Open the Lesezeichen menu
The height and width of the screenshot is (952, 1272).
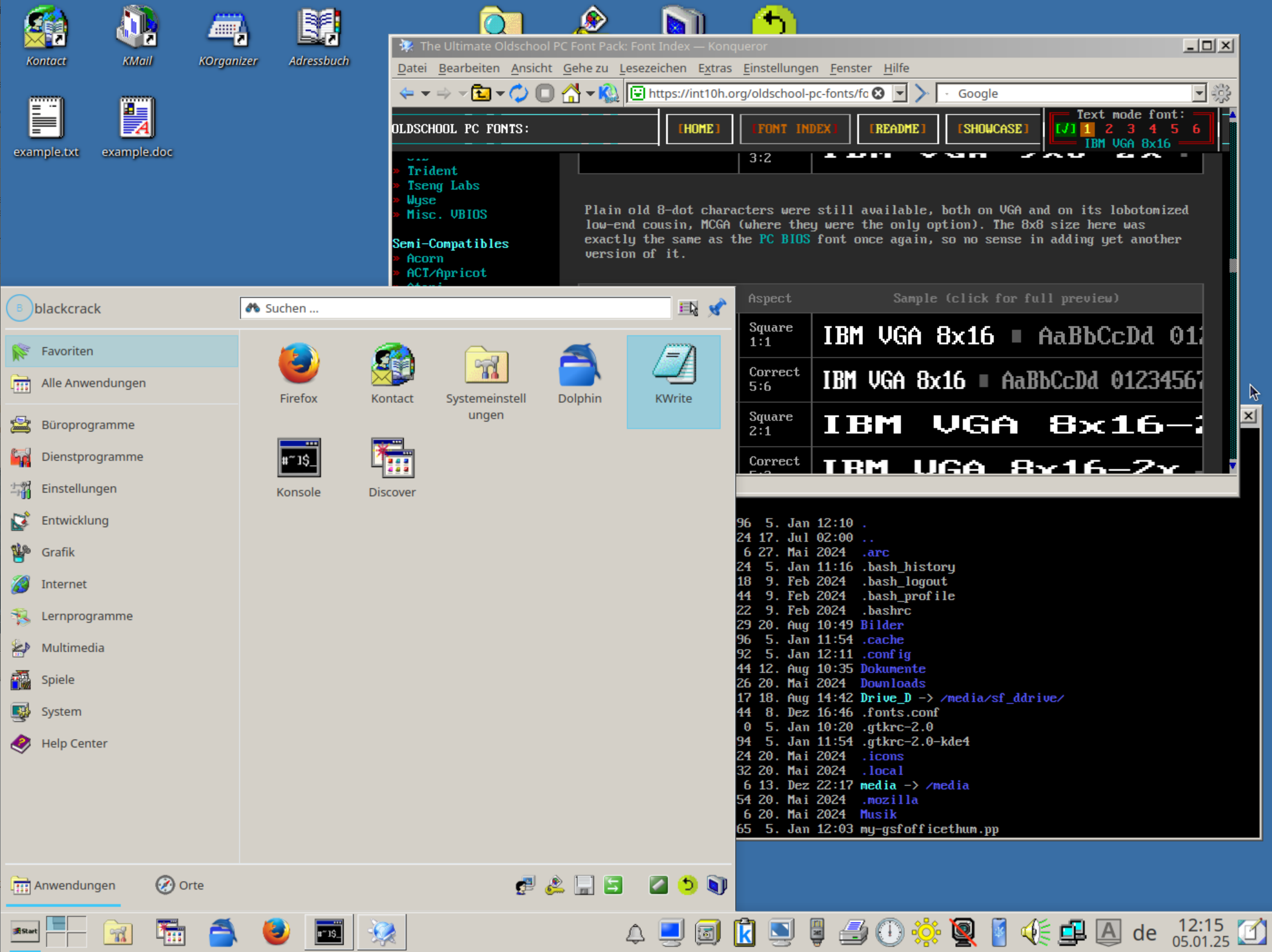click(652, 68)
